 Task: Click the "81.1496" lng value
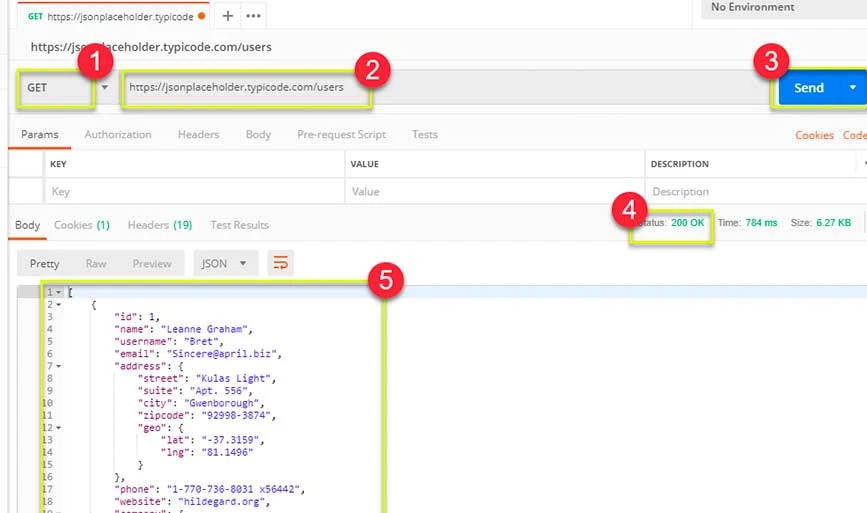tap(228, 452)
